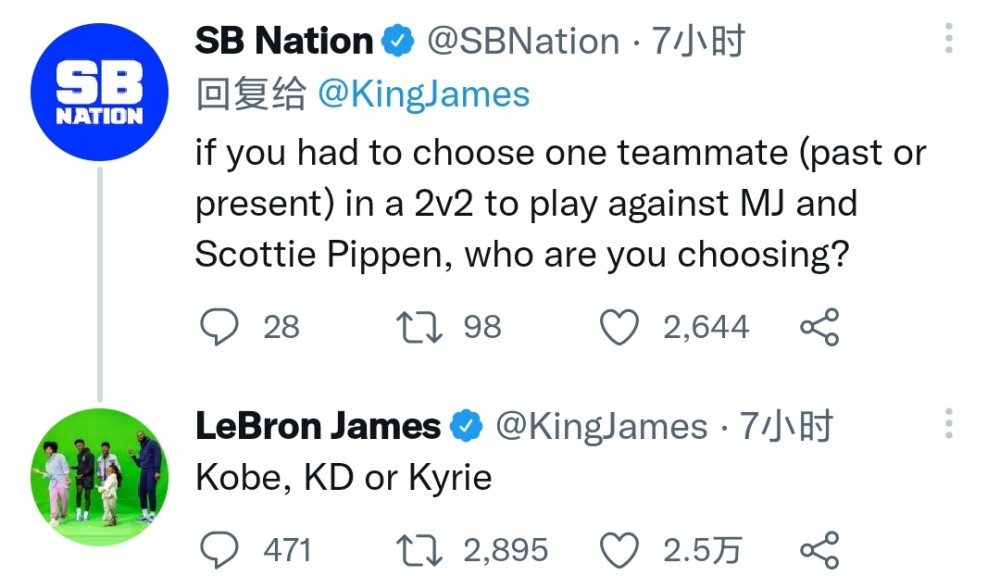Reply to LeBron James tweet
Viewport: 1000px width, 576px height.
click(x=219, y=550)
